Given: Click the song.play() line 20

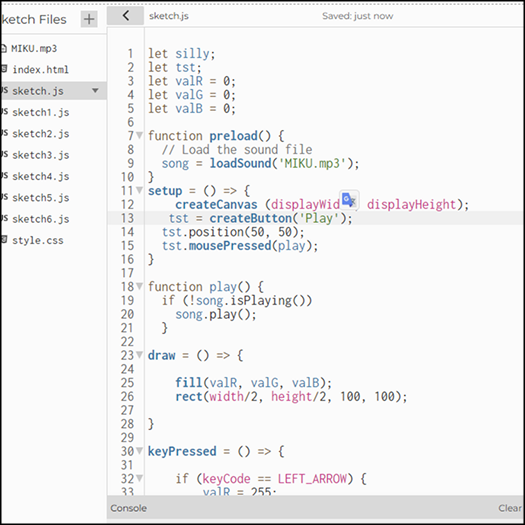Looking at the screenshot, I should coord(216,314).
